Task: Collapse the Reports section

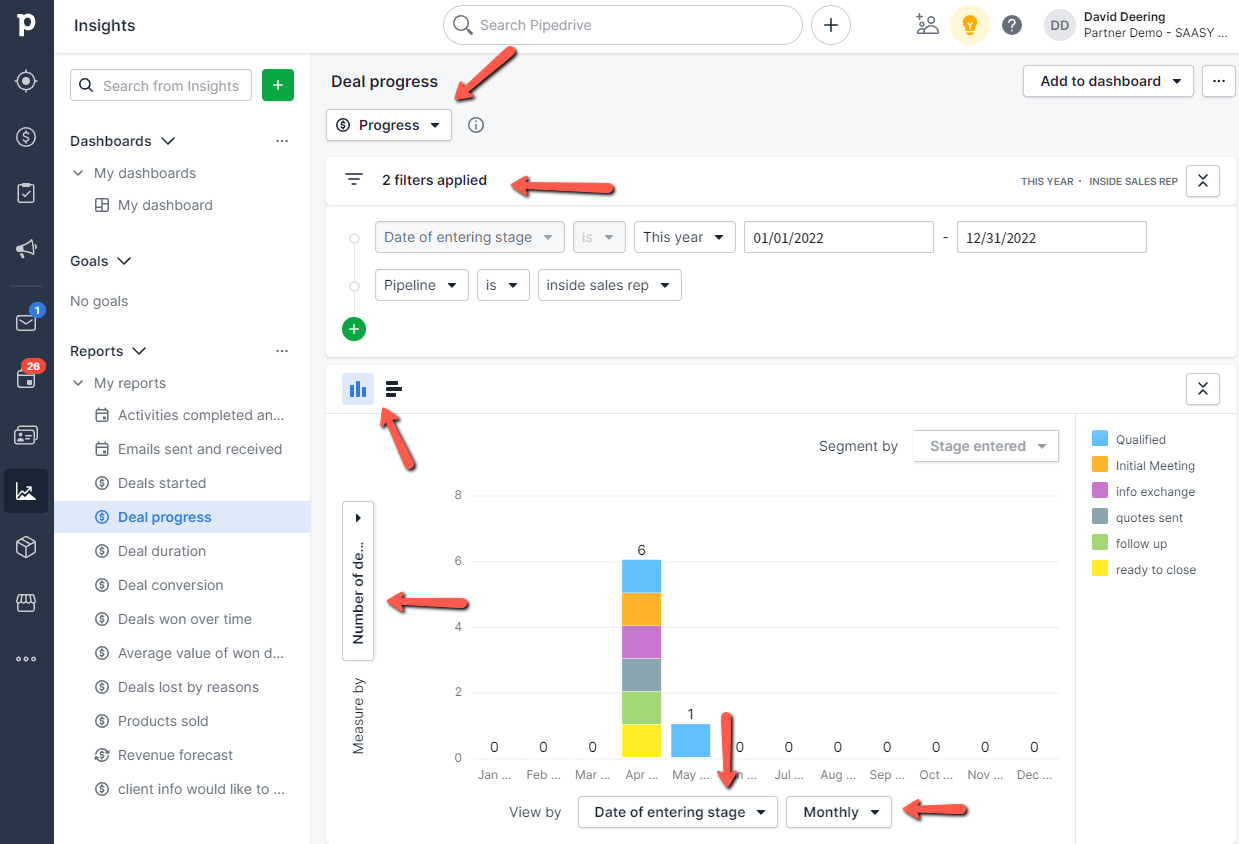Action: click(x=139, y=351)
